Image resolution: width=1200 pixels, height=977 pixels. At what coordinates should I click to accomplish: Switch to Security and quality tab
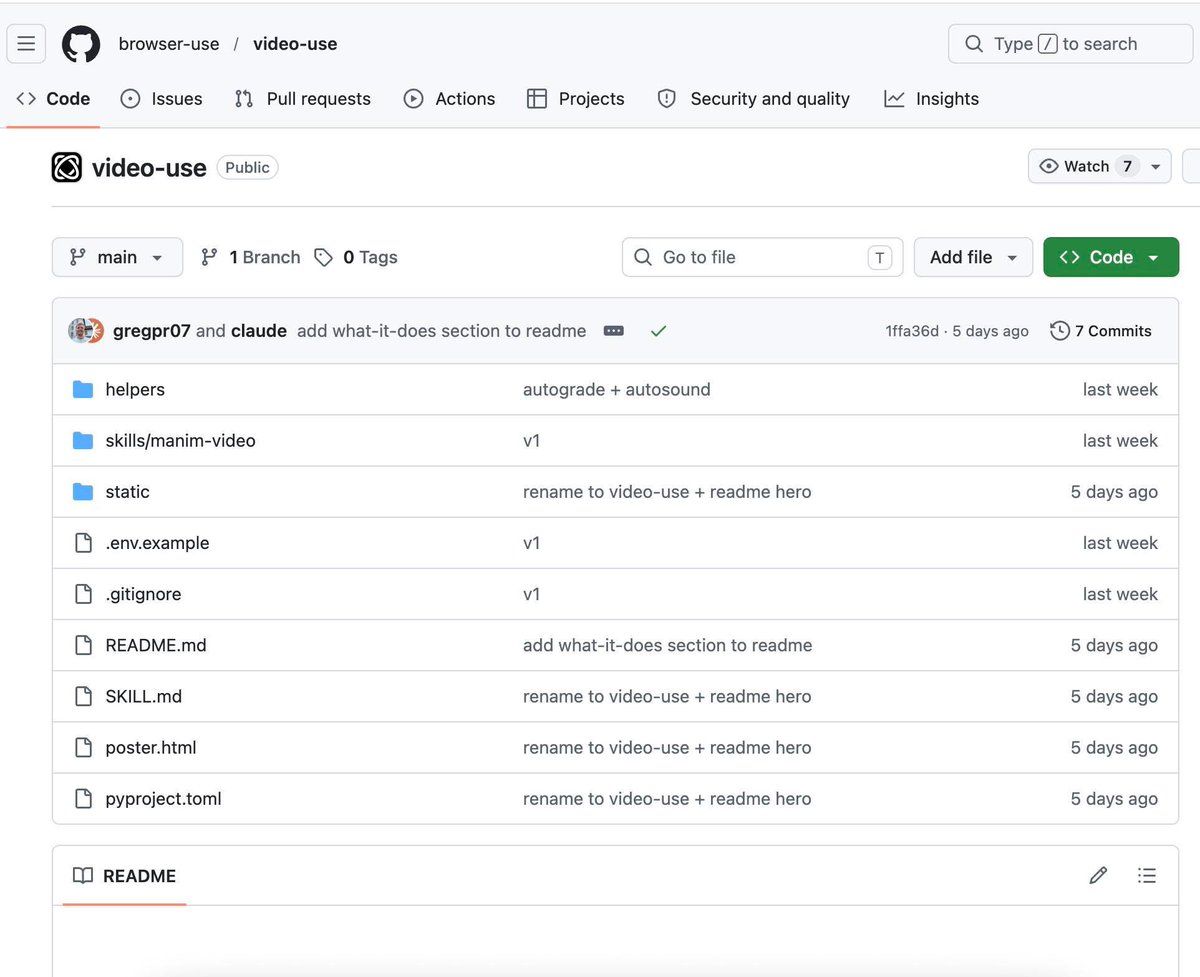[x=754, y=99]
